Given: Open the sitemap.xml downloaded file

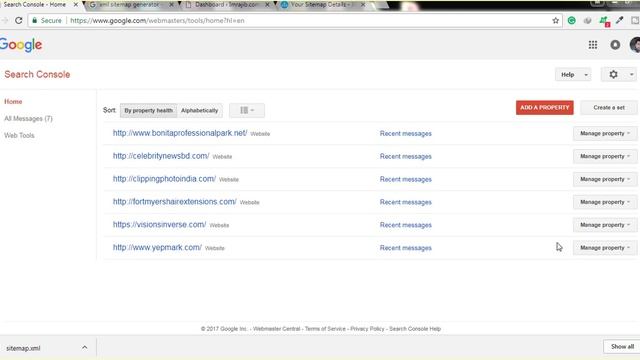Looking at the screenshot, I should pyautogui.click(x=23, y=348).
